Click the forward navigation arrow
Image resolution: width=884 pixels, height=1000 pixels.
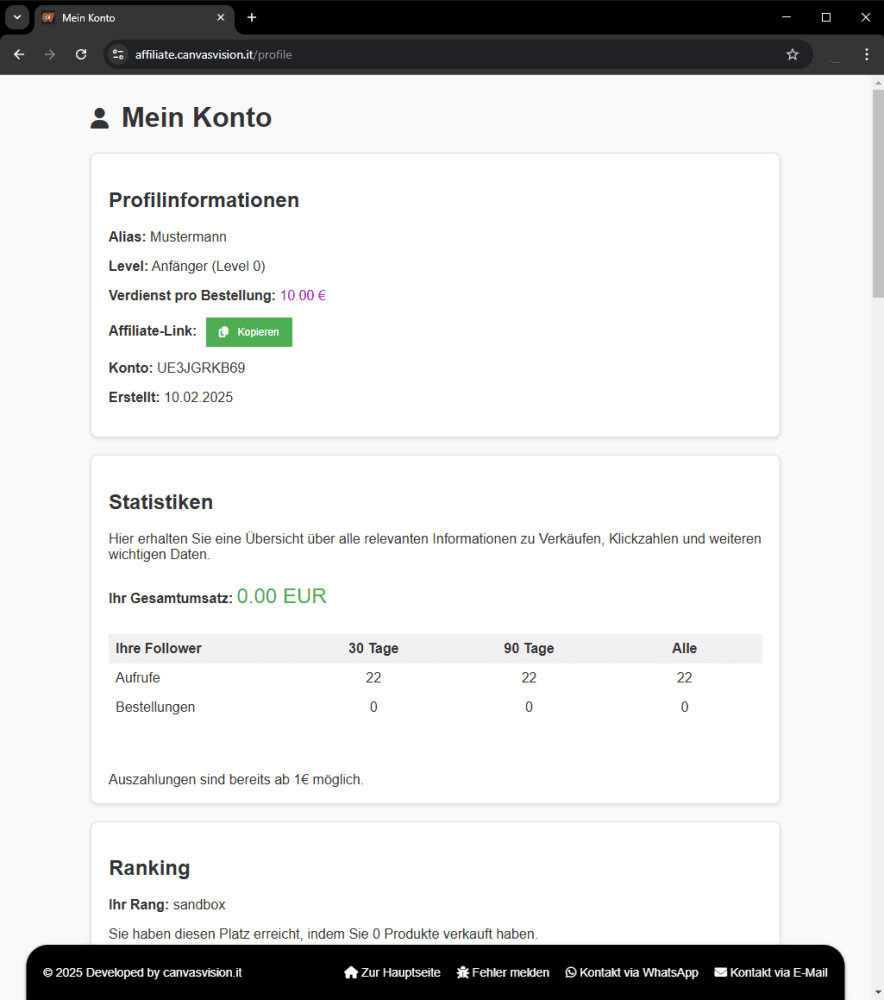(x=50, y=54)
